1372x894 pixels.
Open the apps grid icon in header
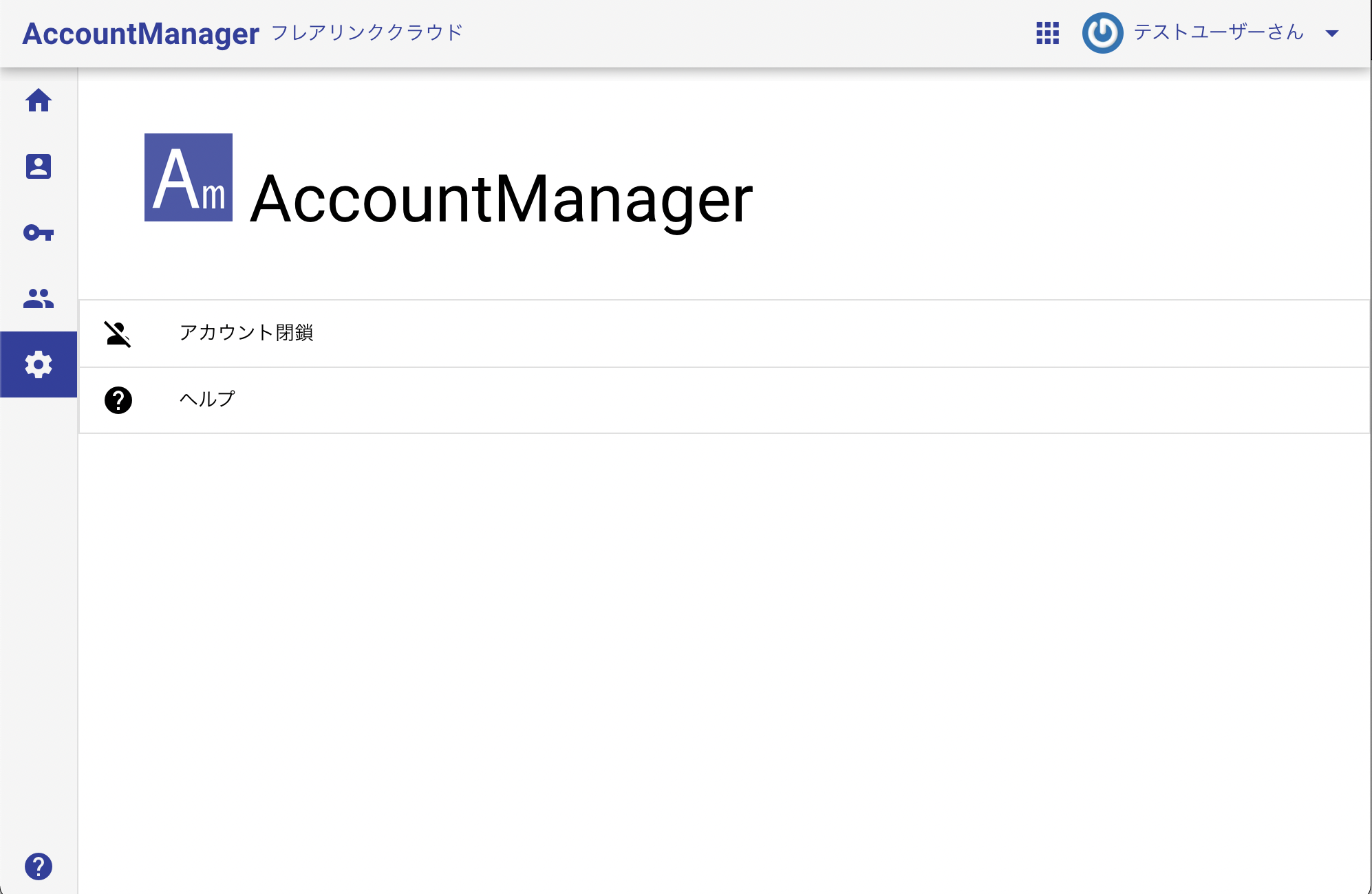tap(1047, 32)
